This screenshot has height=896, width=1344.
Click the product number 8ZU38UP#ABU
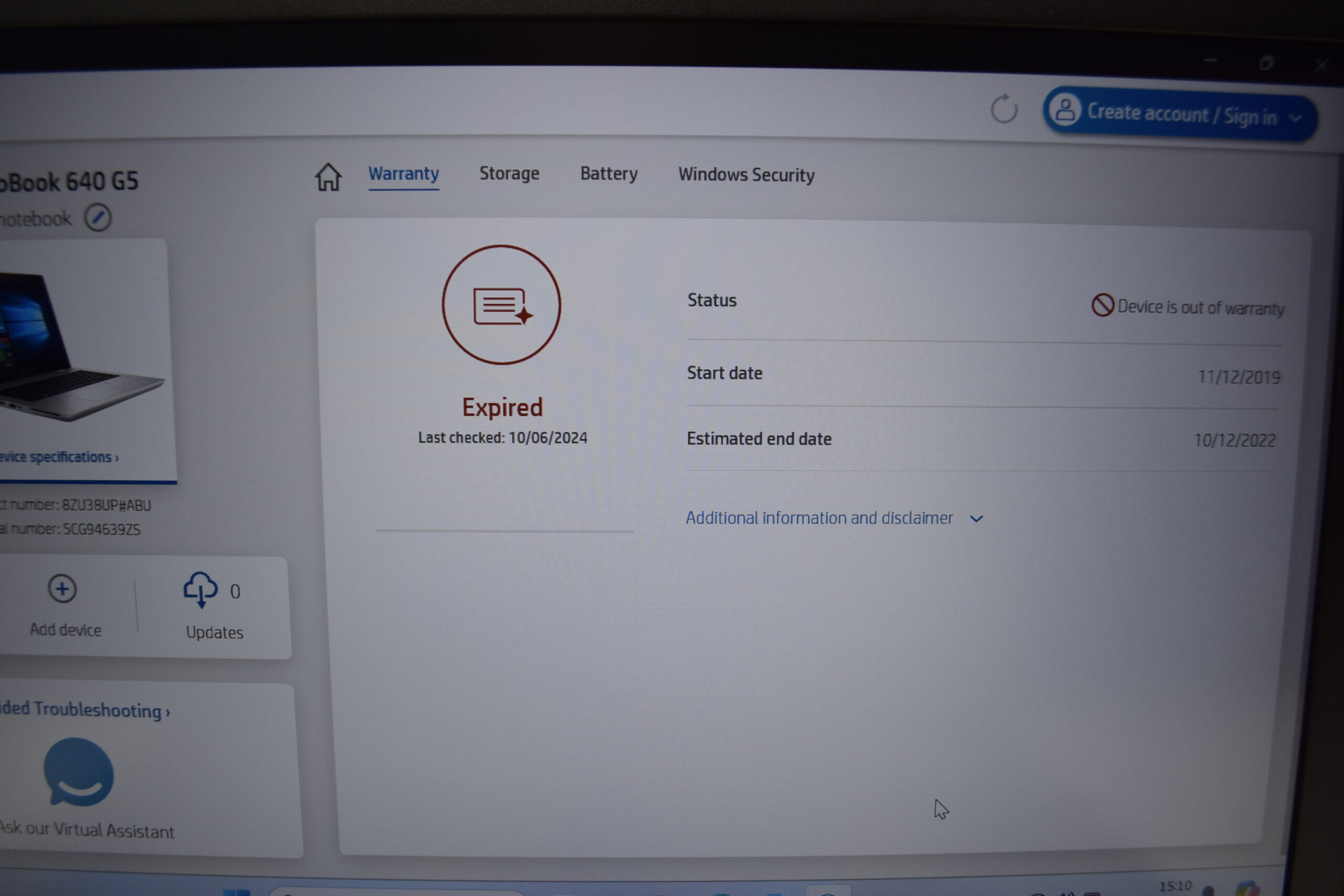(x=106, y=505)
